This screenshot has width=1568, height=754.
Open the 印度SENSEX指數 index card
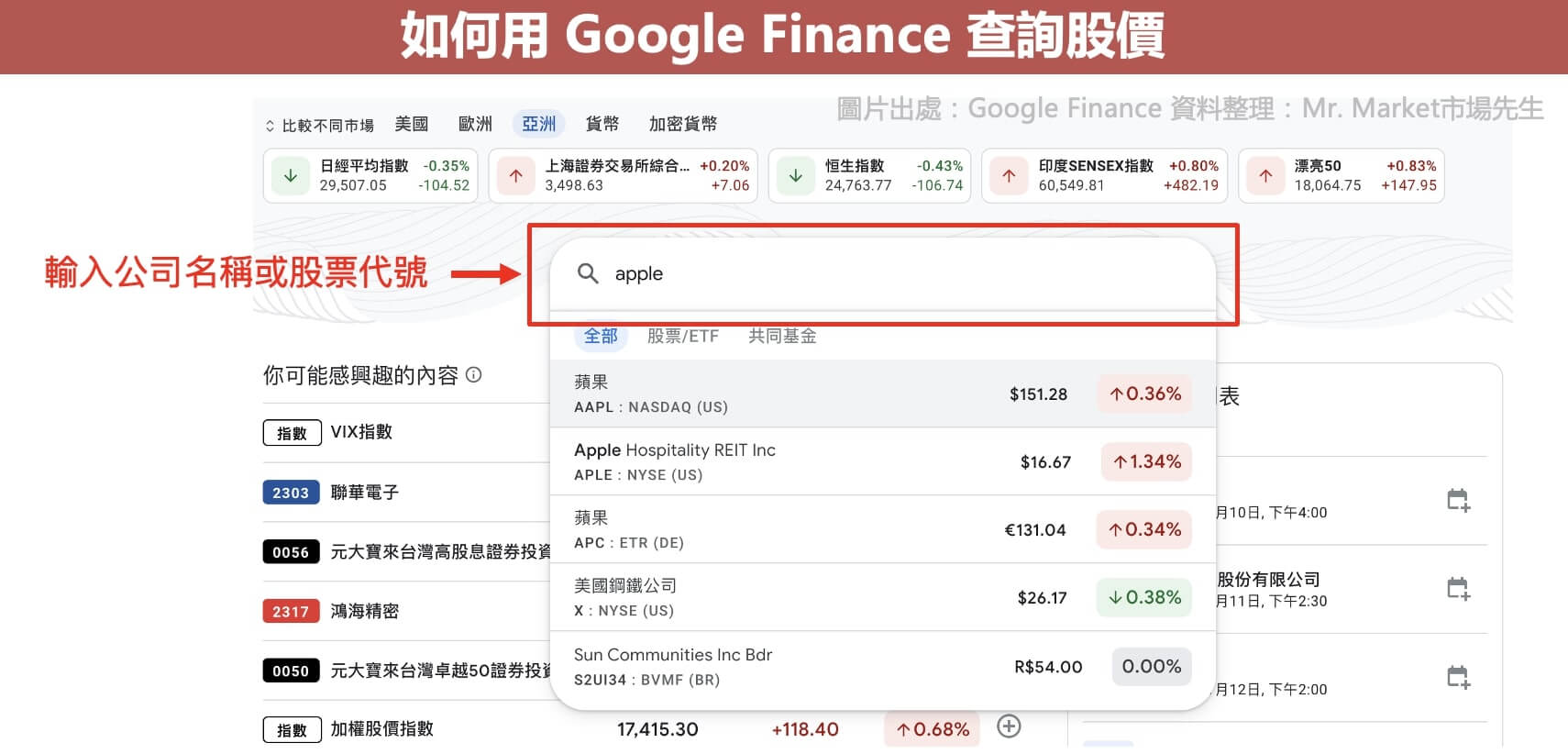tap(1105, 175)
